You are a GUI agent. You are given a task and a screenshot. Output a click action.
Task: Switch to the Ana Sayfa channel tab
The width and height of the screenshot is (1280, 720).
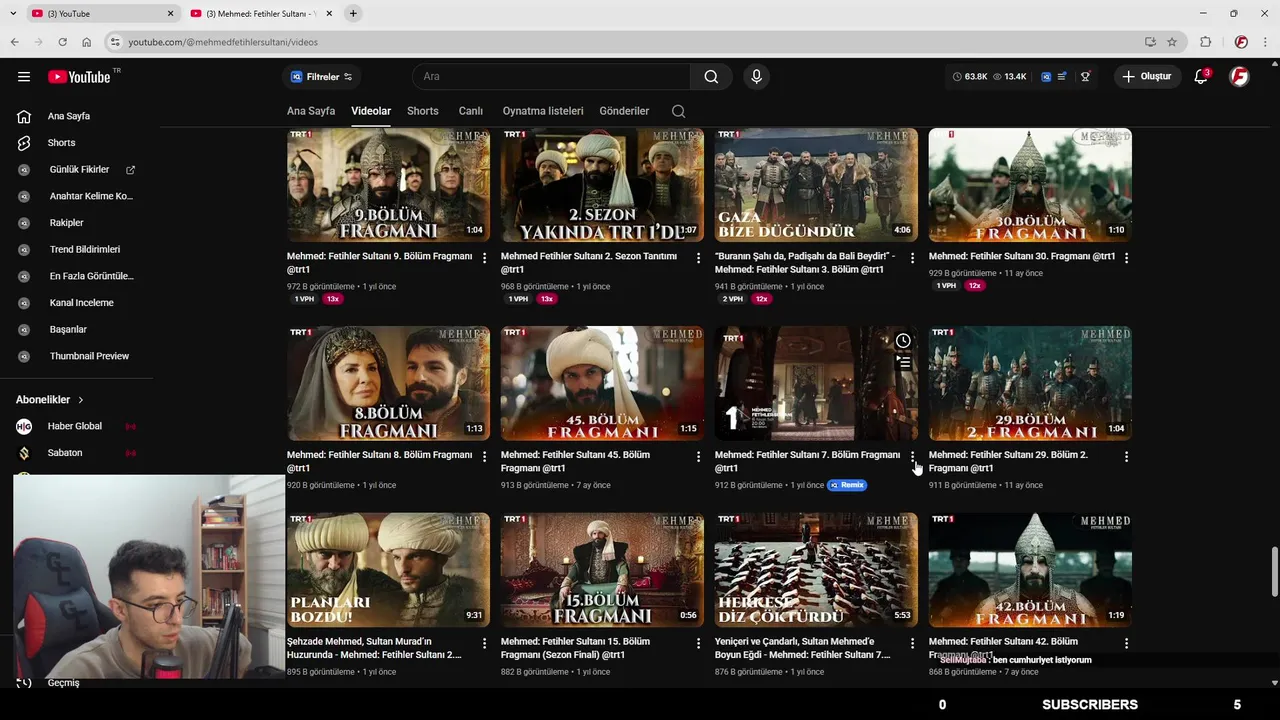click(x=311, y=111)
